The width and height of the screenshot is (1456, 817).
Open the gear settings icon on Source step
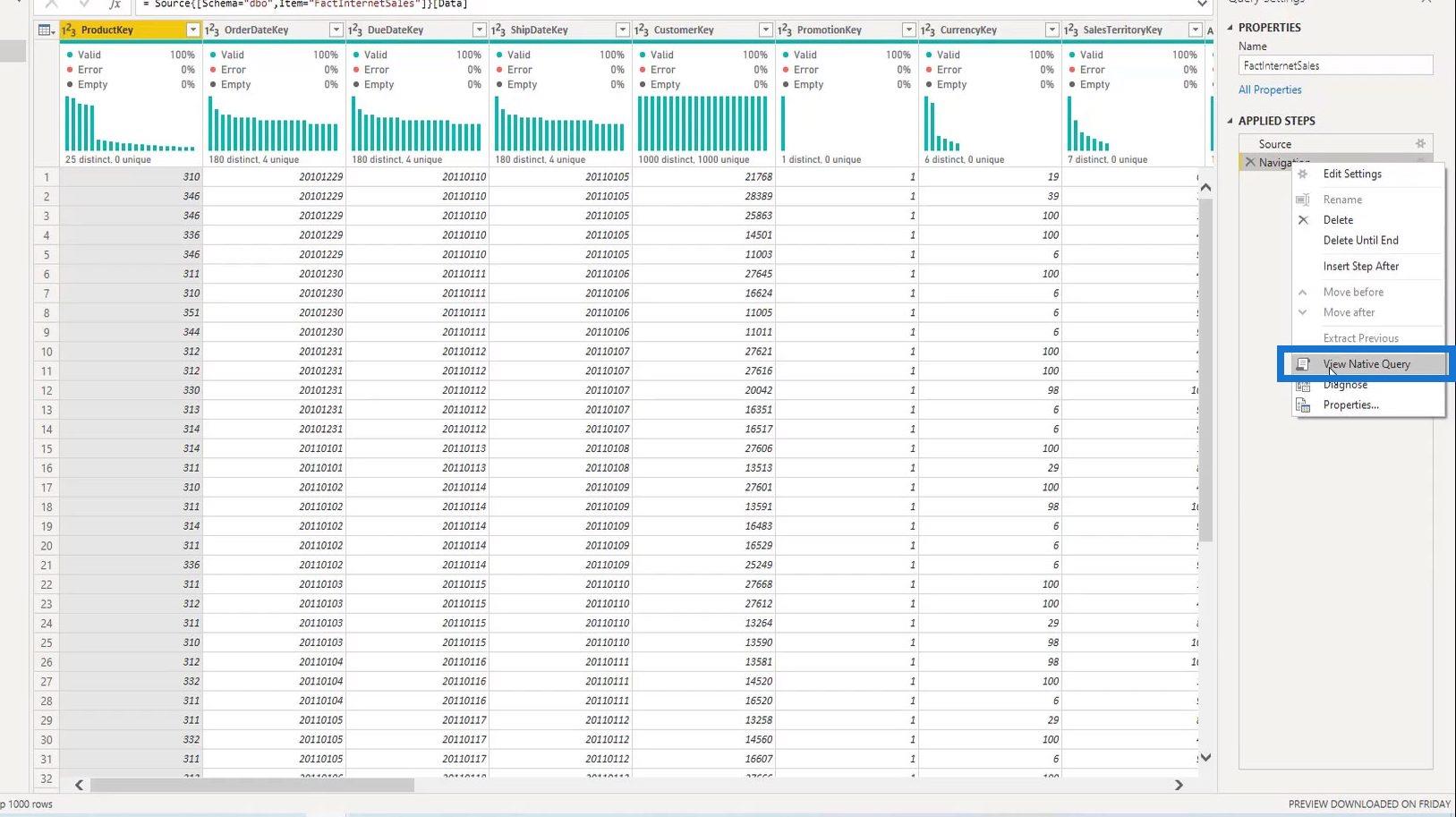(x=1420, y=144)
